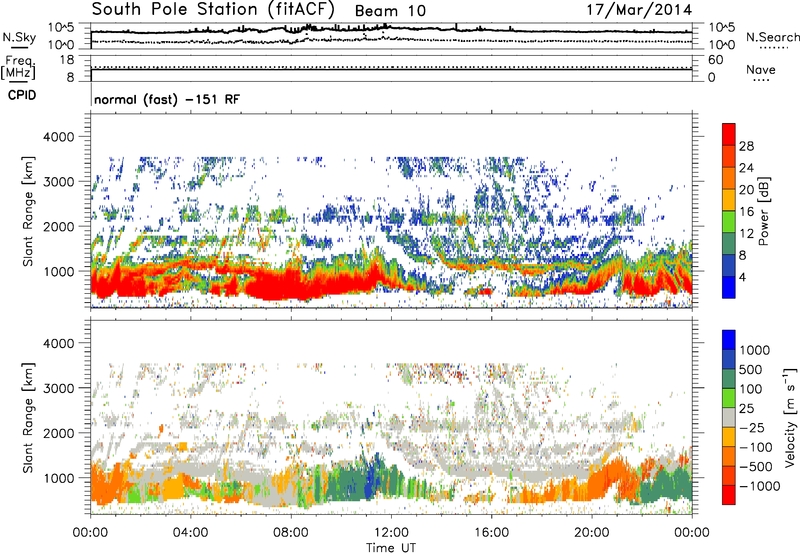Click the teal 100–500 Velocity colorbar segment

(x=729, y=379)
